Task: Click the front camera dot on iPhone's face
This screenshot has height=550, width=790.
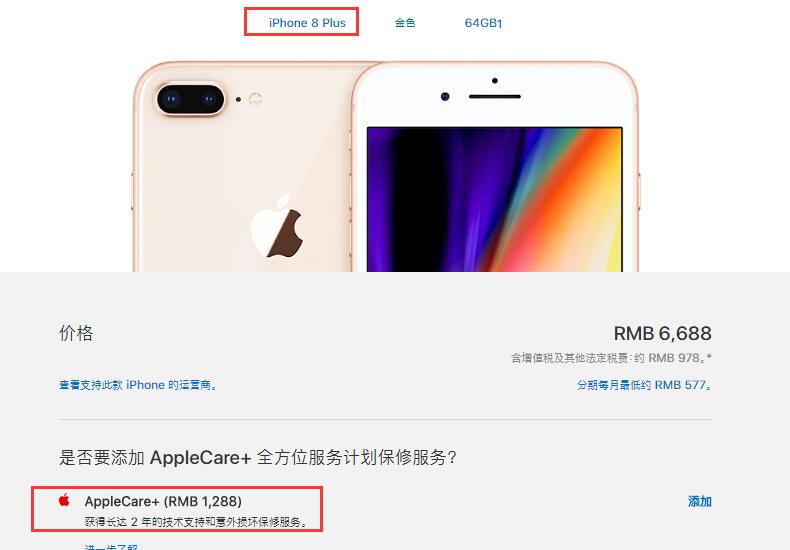Action: click(x=445, y=96)
